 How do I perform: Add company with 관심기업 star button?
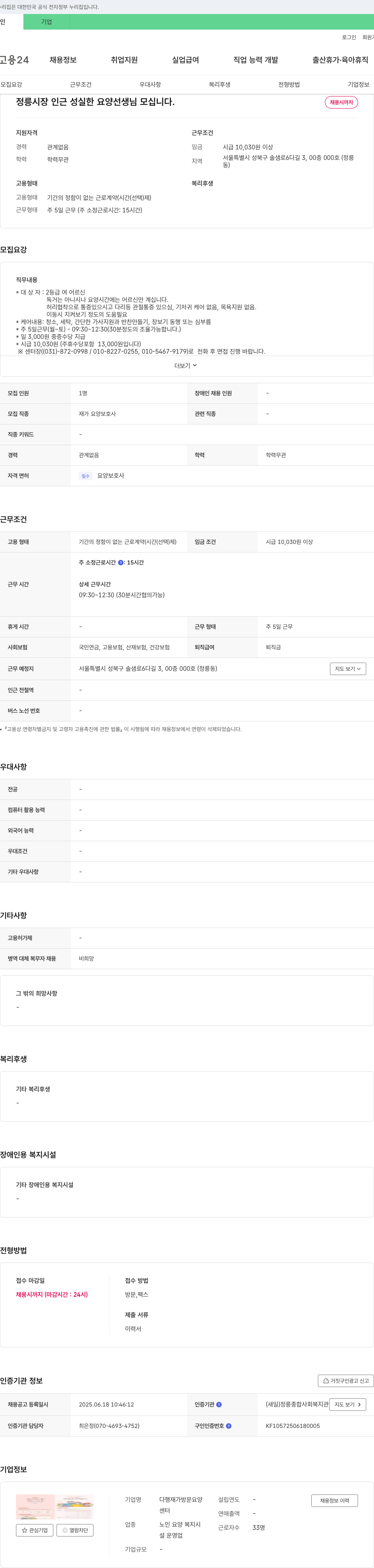[35, 1530]
